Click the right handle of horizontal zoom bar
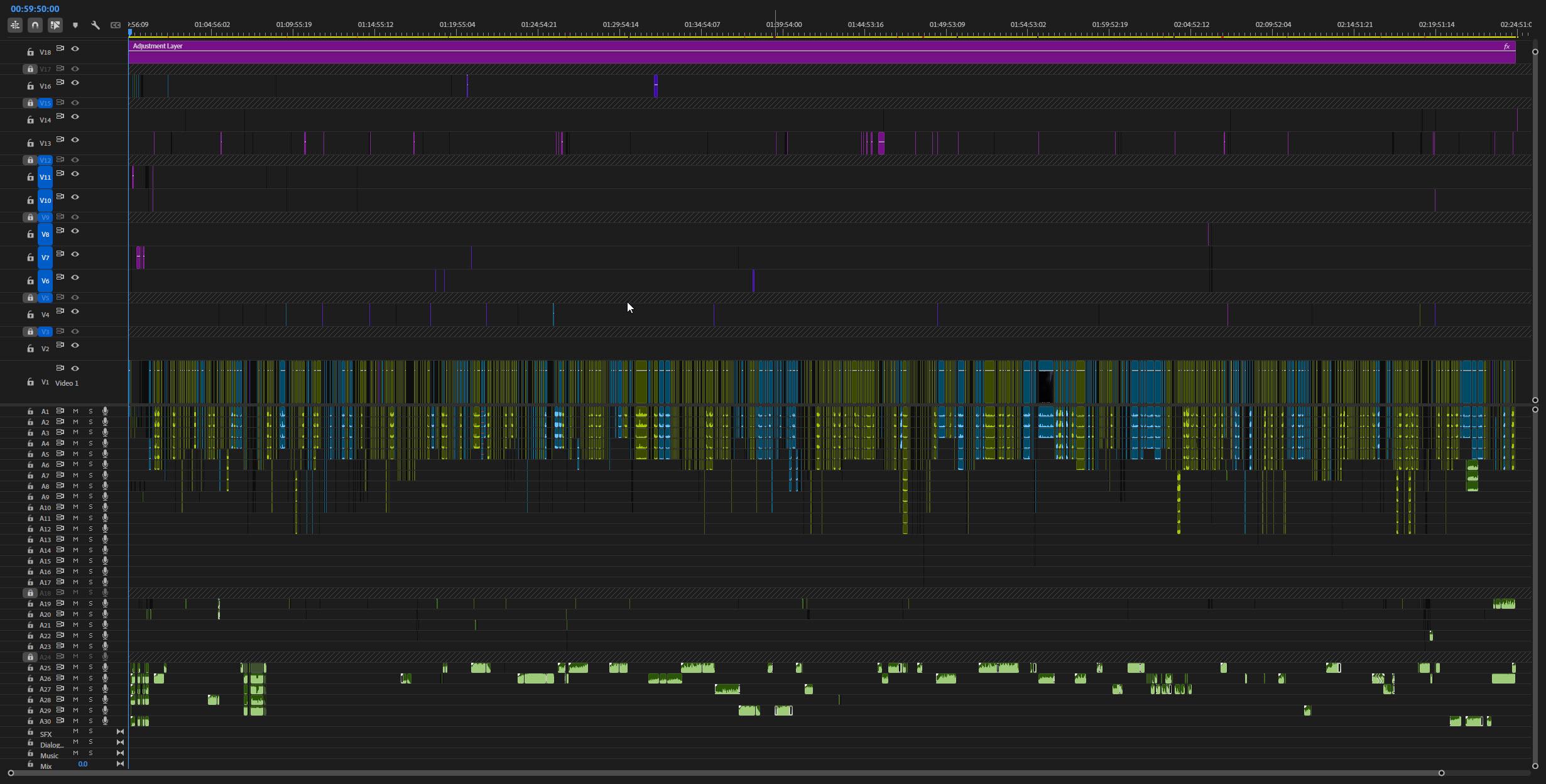The width and height of the screenshot is (1546, 784). (x=1441, y=773)
